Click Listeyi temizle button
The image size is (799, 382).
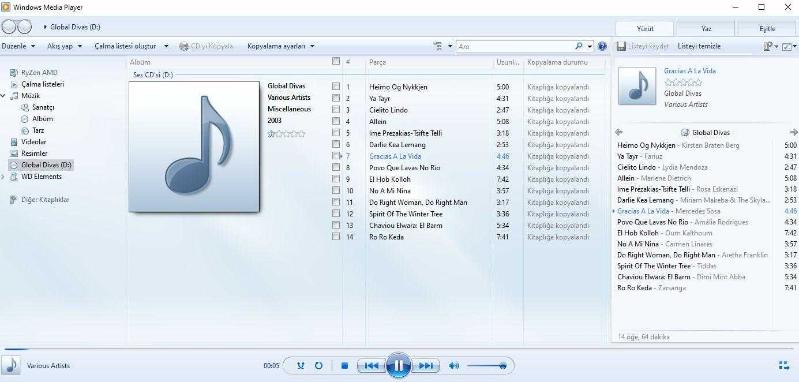pos(699,46)
